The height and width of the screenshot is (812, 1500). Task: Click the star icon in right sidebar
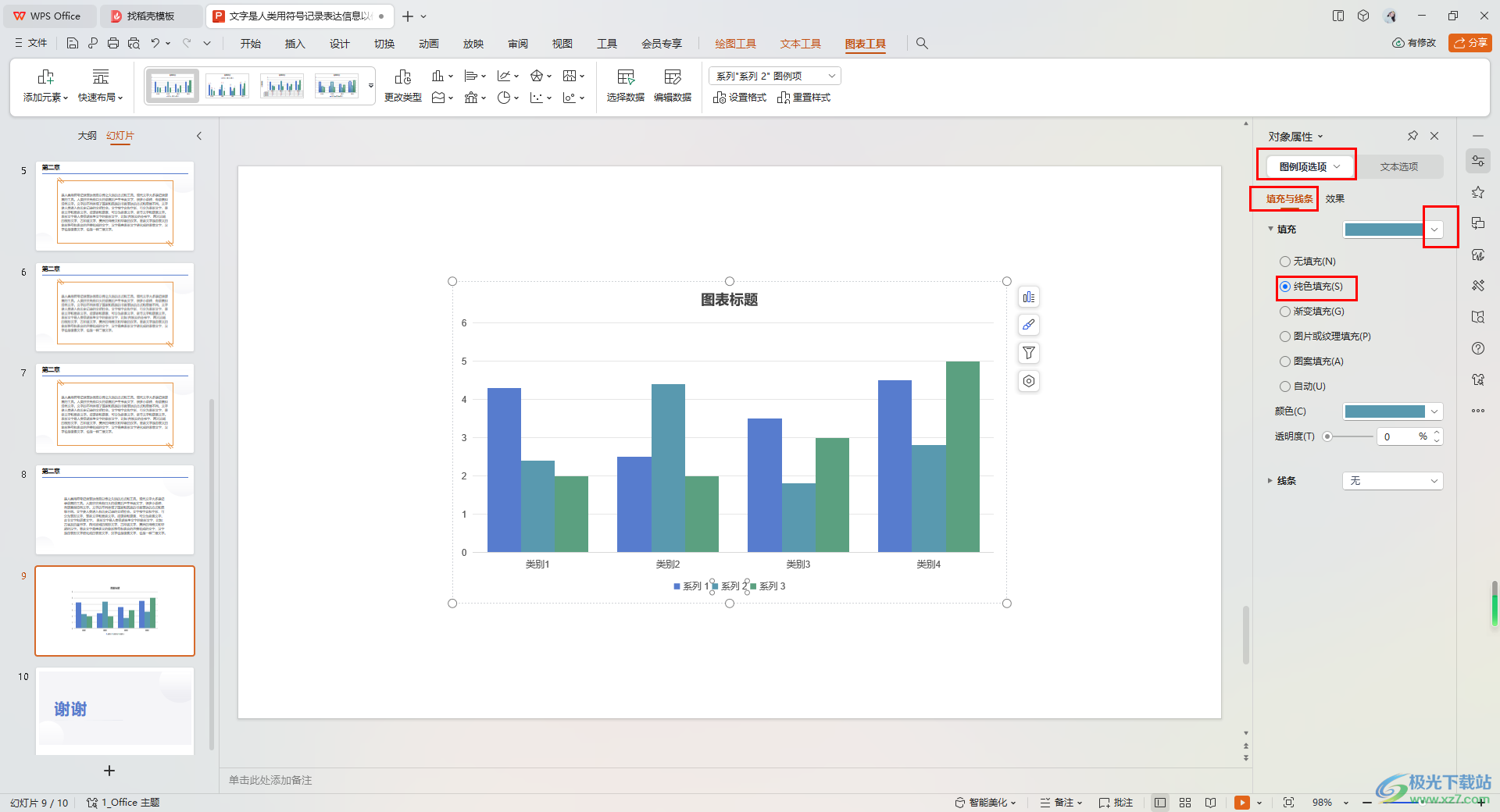[1478, 192]
